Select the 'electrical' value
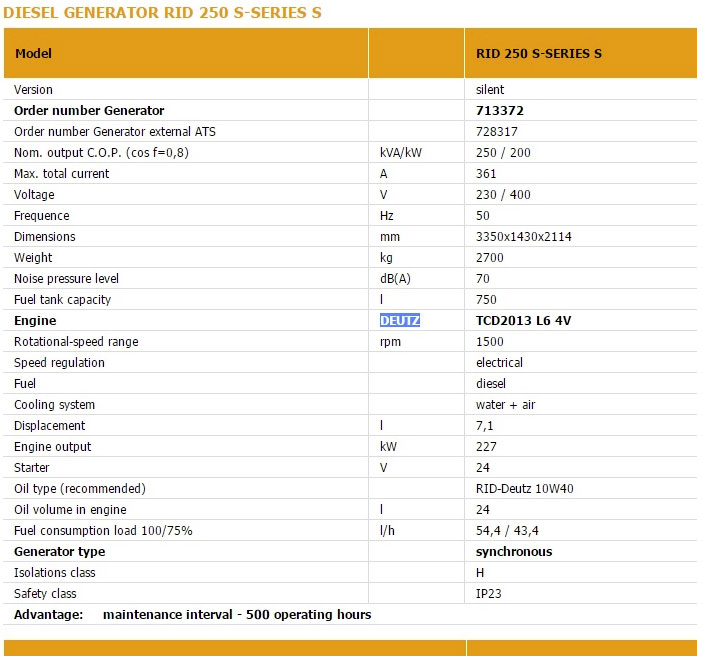Screen dimensions: 703x657 pos(499,362)
